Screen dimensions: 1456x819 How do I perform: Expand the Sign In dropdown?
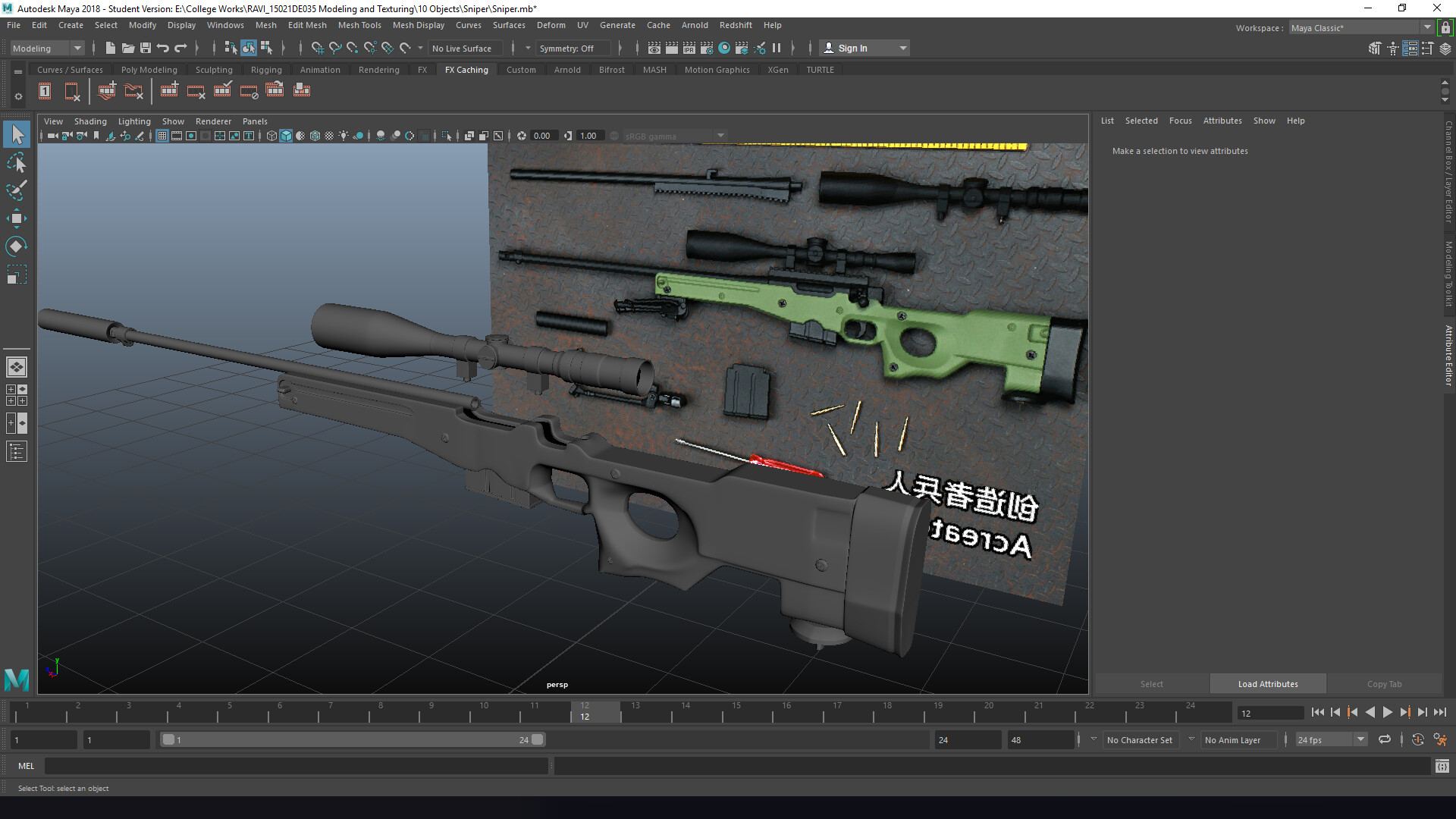(x=864, y=48)
